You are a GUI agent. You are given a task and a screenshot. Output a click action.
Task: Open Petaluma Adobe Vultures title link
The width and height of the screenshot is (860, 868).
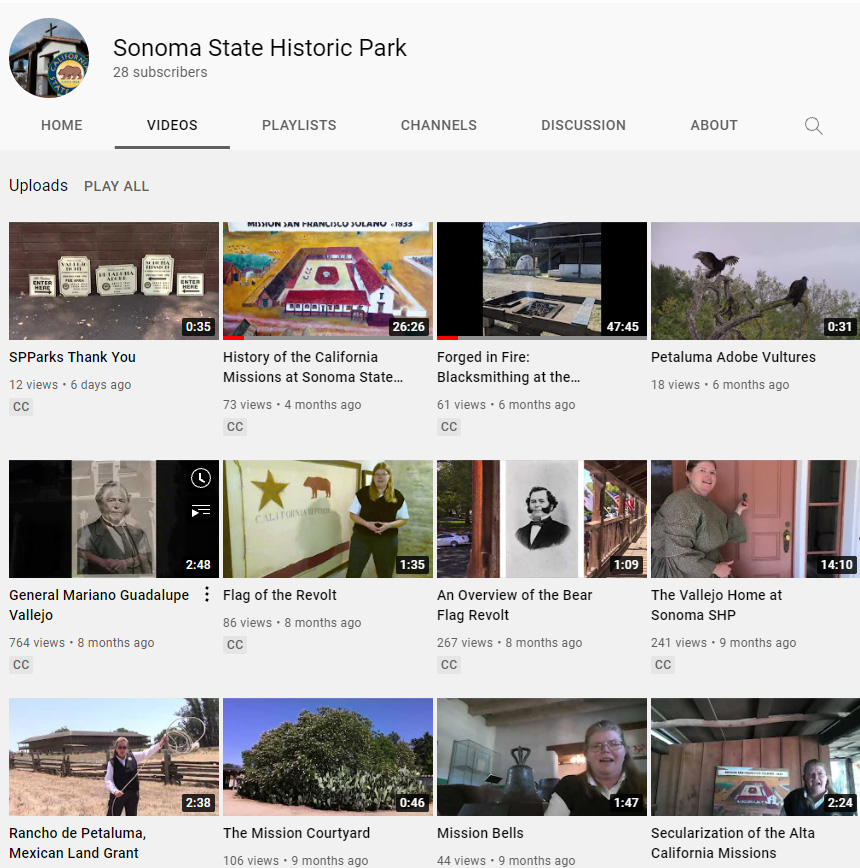pyautogui.click(x=733, y=357)
